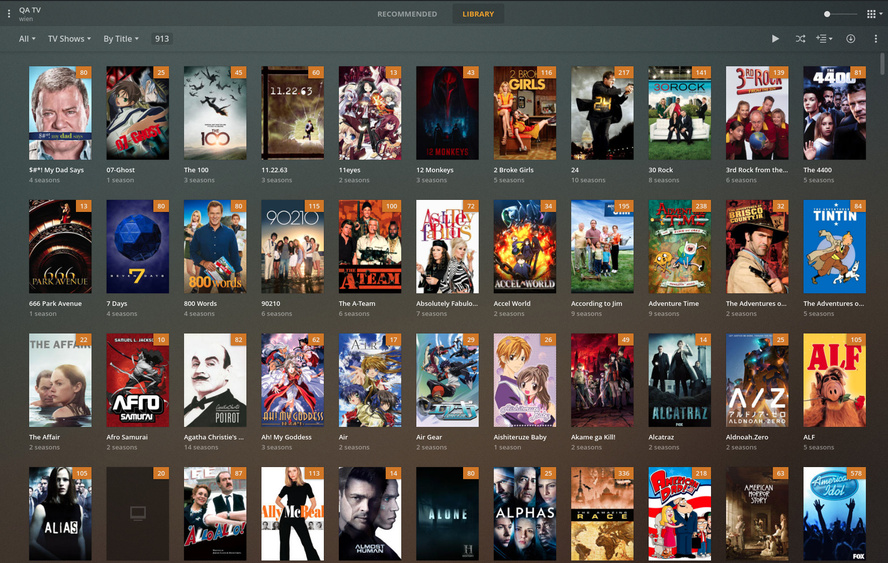
Task: Open the 666 Park Avenue poster
Action: [60, 246]
